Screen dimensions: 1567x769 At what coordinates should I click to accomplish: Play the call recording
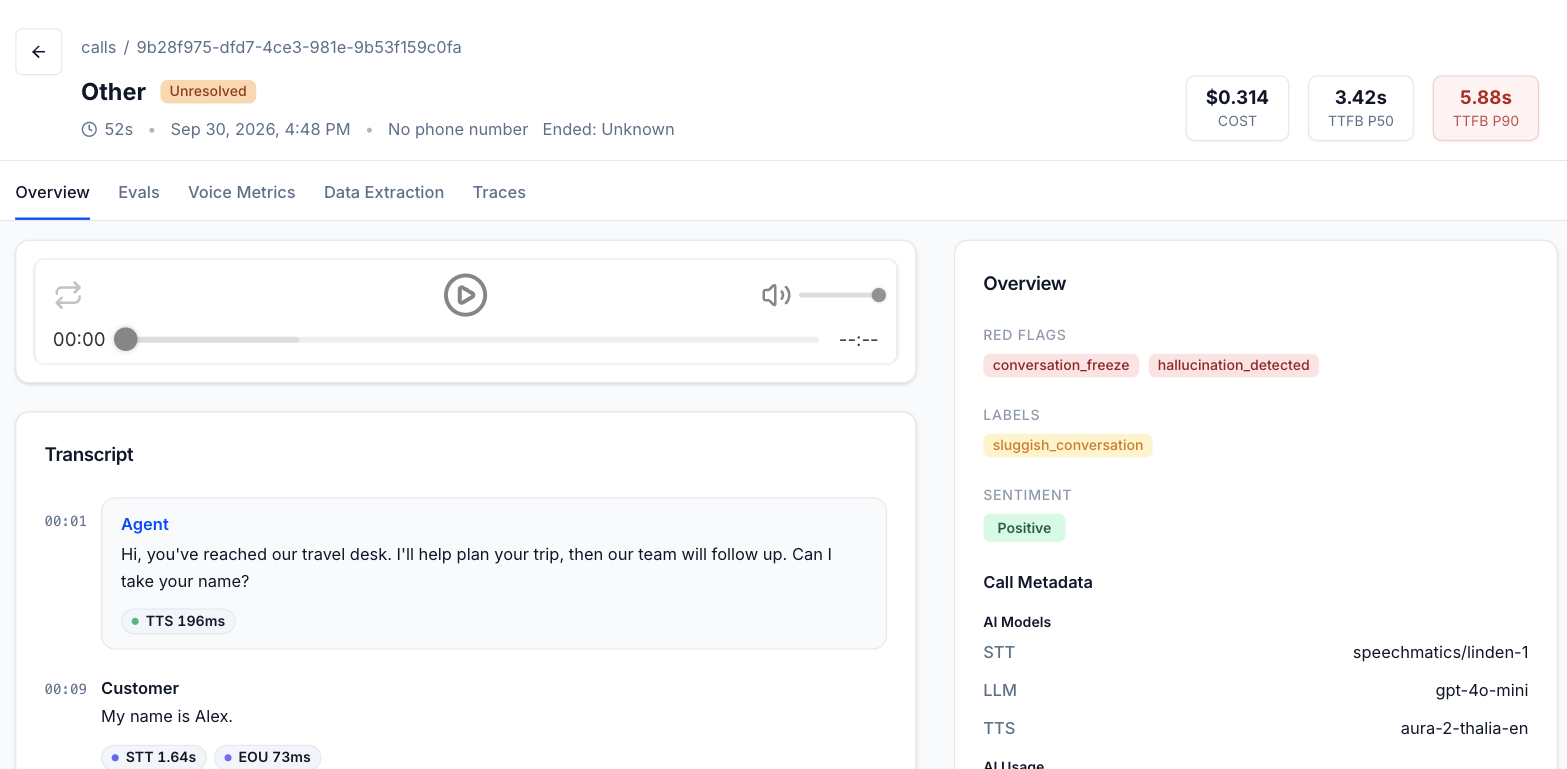[x=465, y=295]
